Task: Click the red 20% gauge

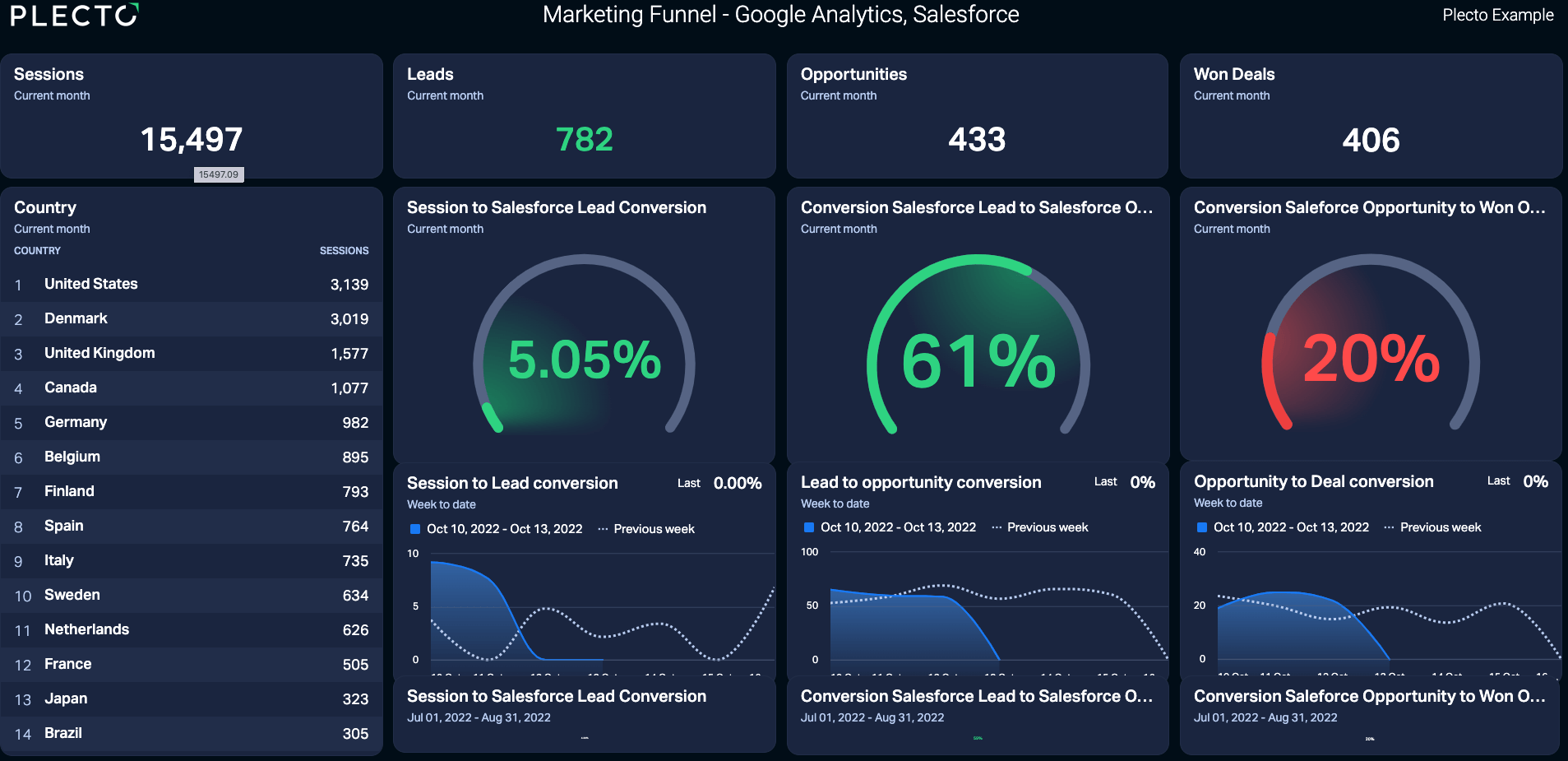Action: coord(1371,346)
